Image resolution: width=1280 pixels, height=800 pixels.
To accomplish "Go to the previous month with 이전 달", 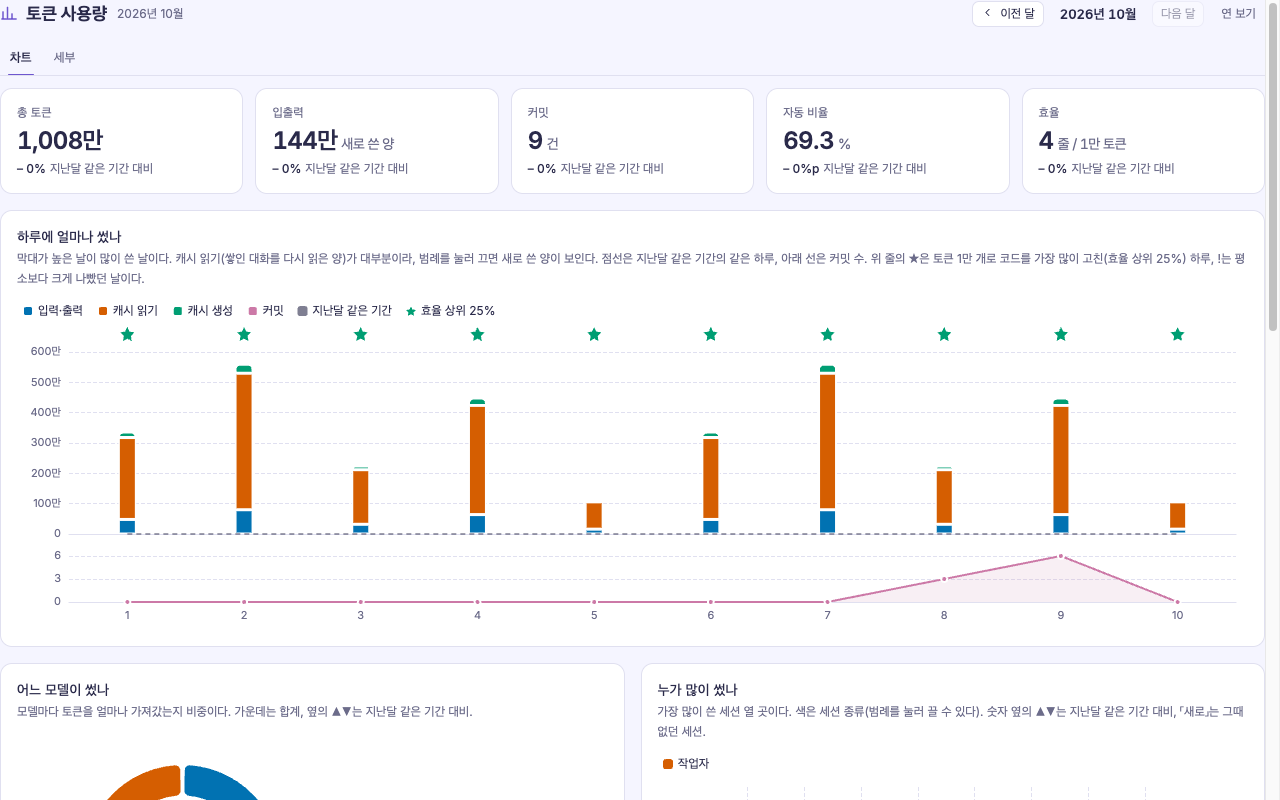I will (1008, 14).
